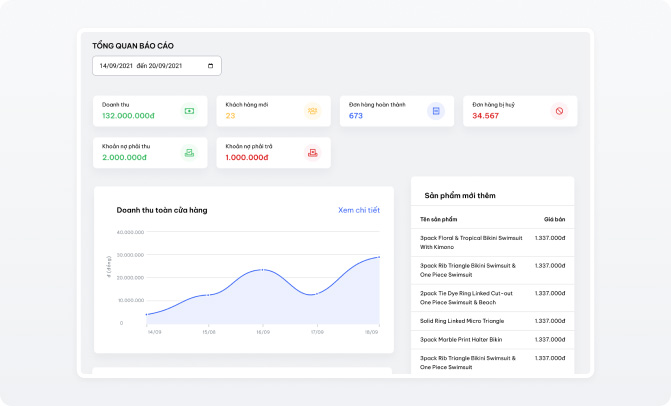Click the green cash icon on Doanh thu card
671x406 pixels.
(189, 111)
